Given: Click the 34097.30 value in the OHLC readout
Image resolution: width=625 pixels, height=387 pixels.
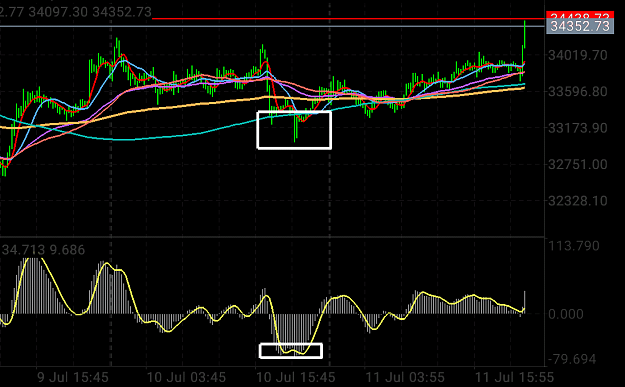Looking at the screenshot, I should point(58,12).
